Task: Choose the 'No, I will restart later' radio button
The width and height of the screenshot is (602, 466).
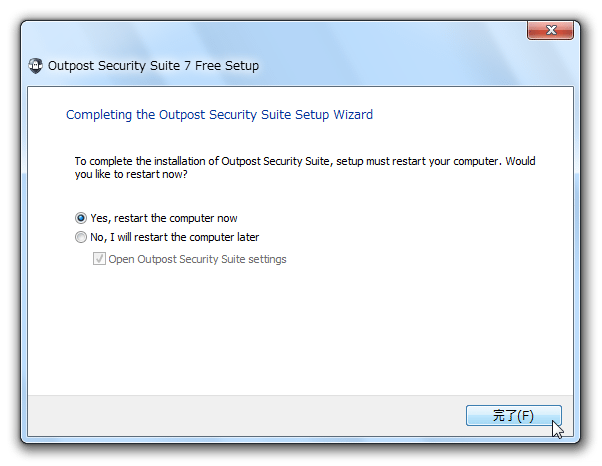Action: [x=81, y=237]
